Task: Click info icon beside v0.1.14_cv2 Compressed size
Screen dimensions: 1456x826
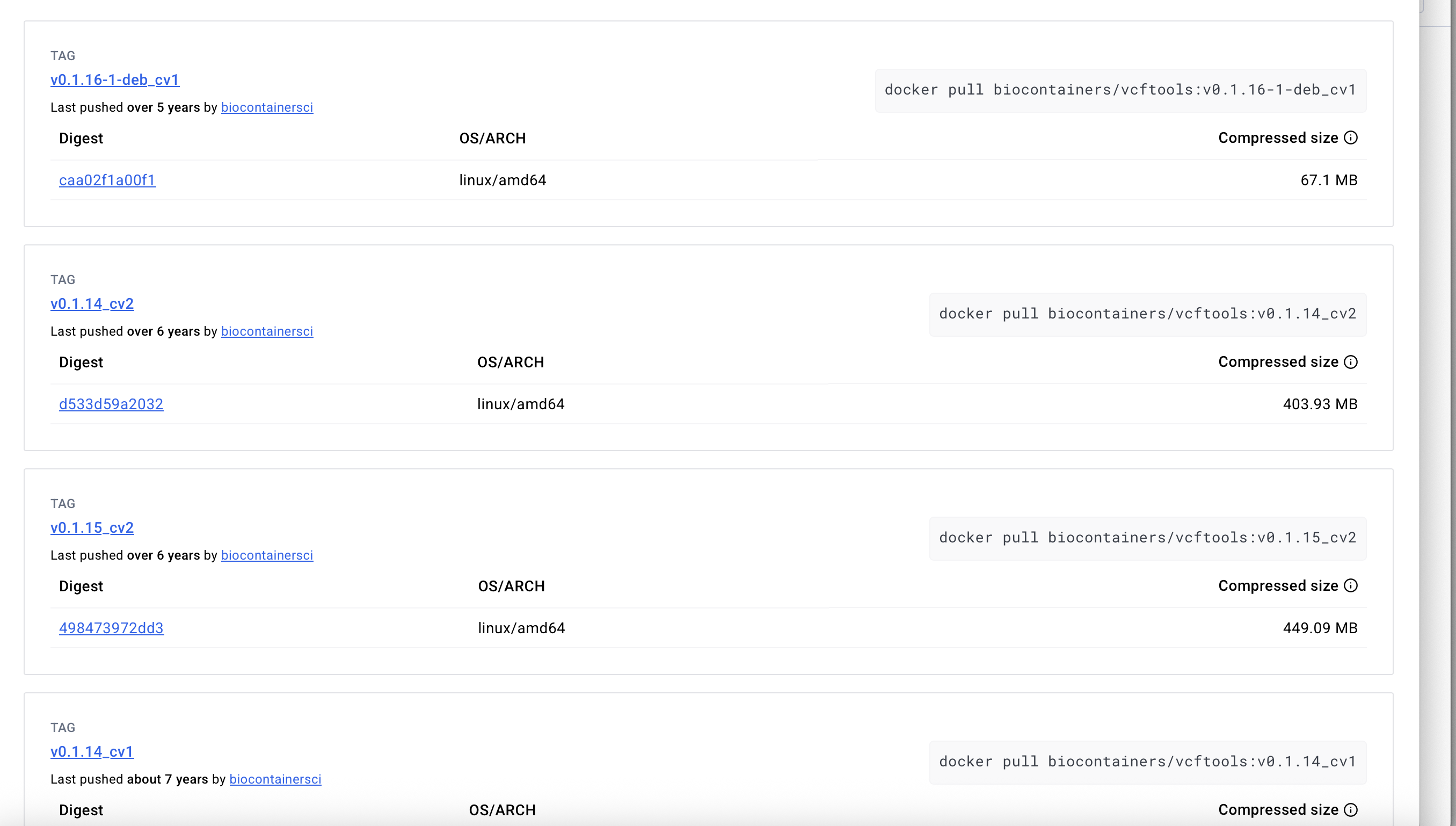Action: pos(1351,362)
